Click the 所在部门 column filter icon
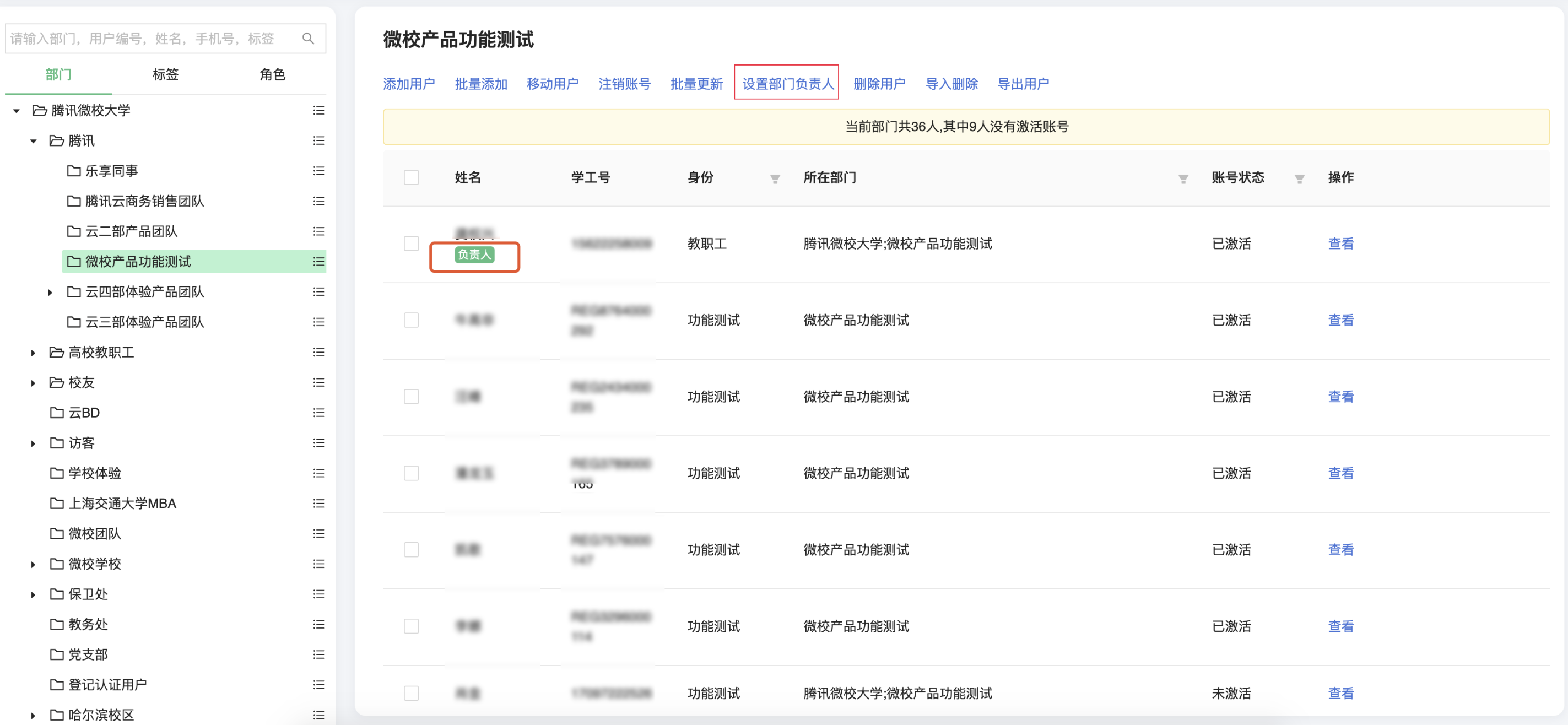1568x725 pixels. click(x=1183, y=179)
